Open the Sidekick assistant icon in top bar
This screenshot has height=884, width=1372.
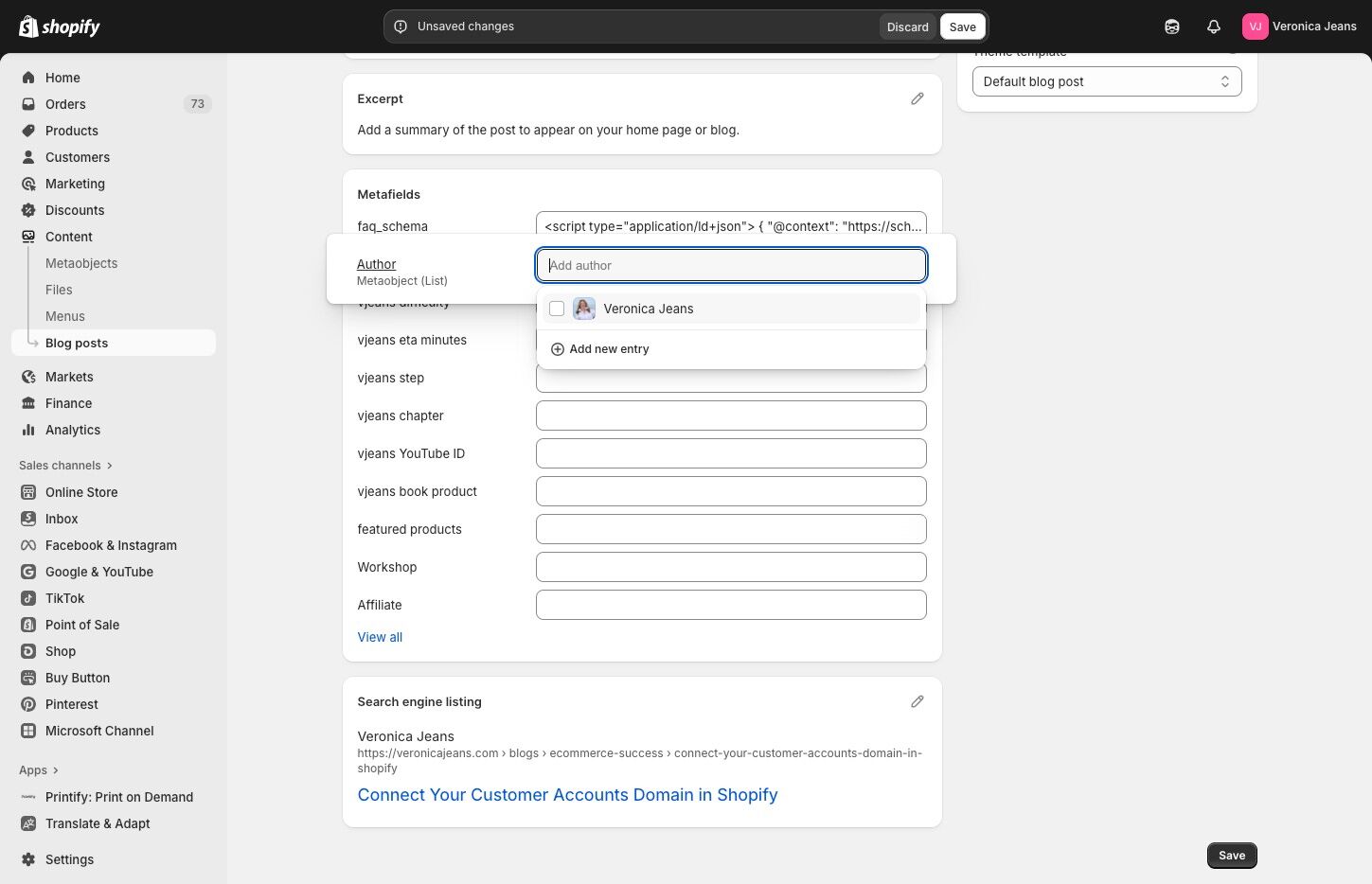[x=1171, y=27]
